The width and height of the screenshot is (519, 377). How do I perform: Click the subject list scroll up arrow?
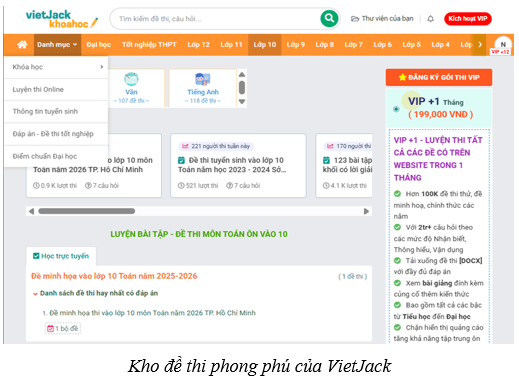coord(242,74)
